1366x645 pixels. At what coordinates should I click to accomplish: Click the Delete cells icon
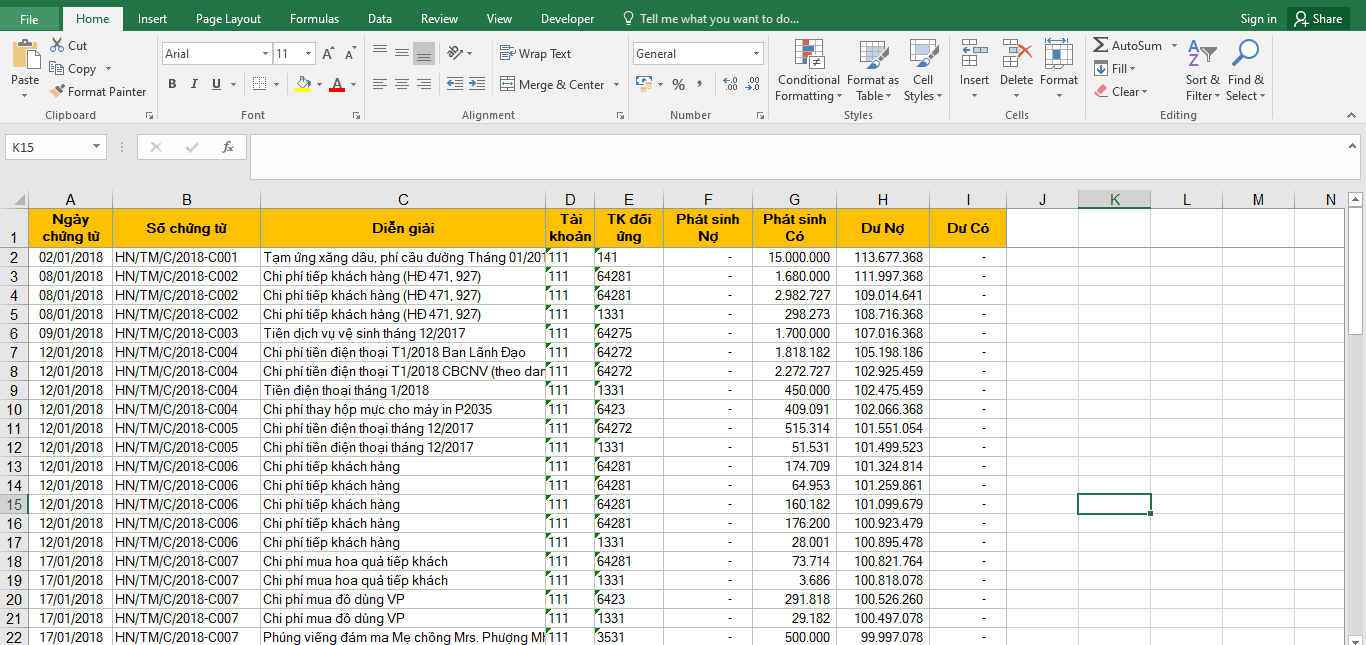tap(1016, 55)
